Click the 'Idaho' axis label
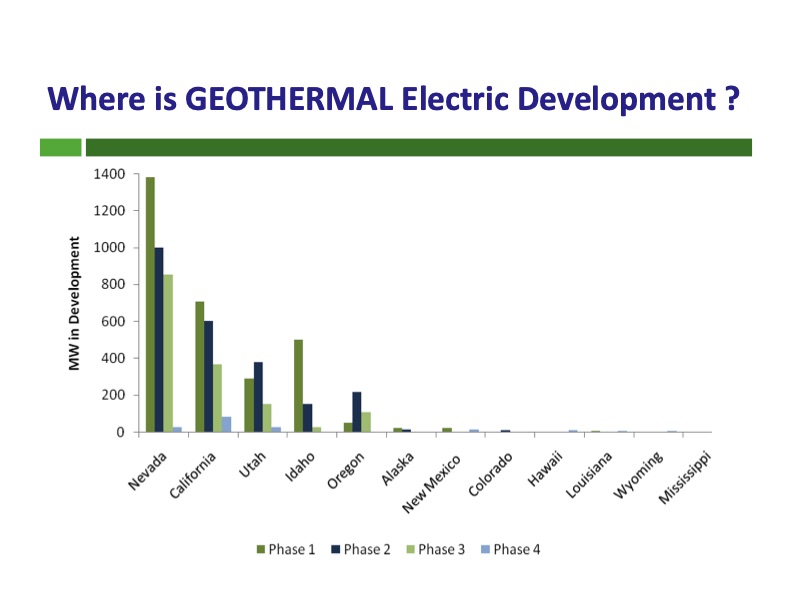This screenshot has width=792, height=612. 300,466
